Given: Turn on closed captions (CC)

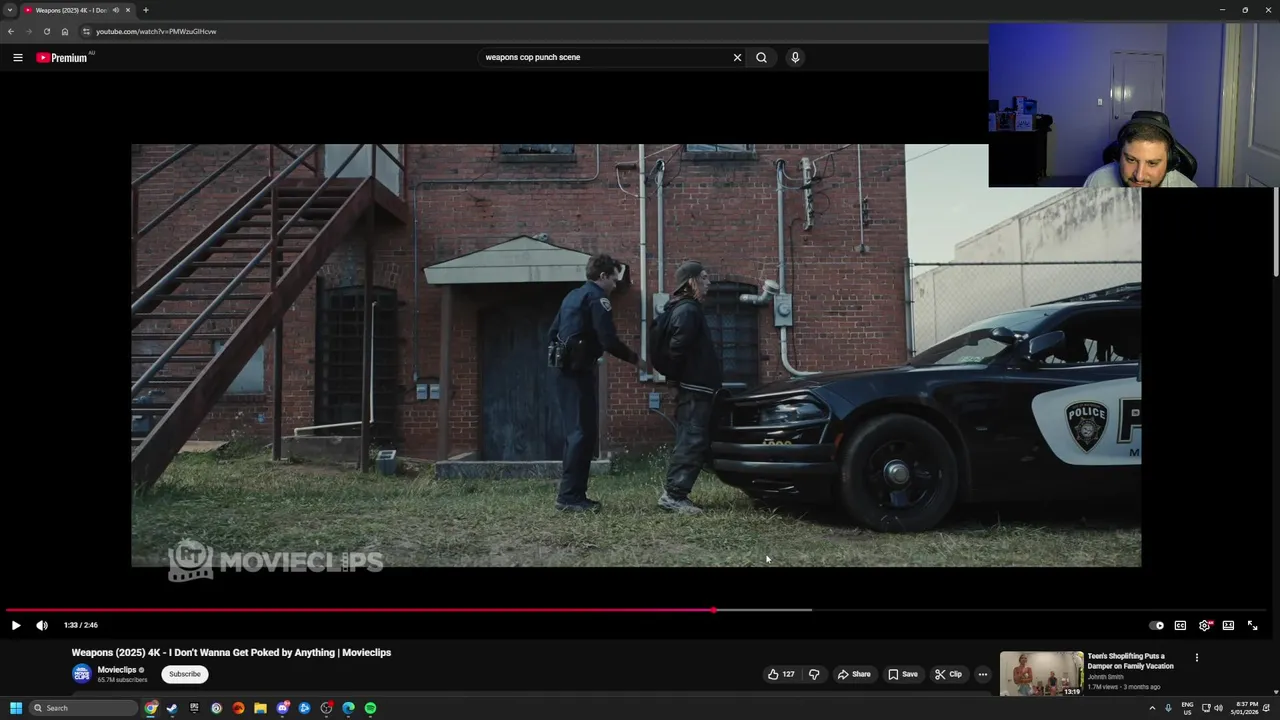Looking at the screenshot, I should pyautogui.click(x=1180, y=625).
